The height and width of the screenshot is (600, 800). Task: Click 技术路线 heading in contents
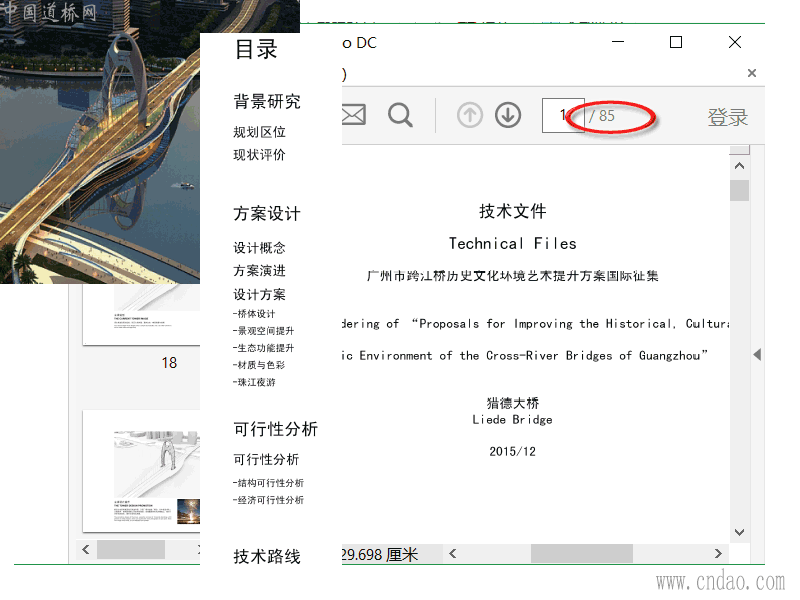pyautogui.click(x=267, y=557)
